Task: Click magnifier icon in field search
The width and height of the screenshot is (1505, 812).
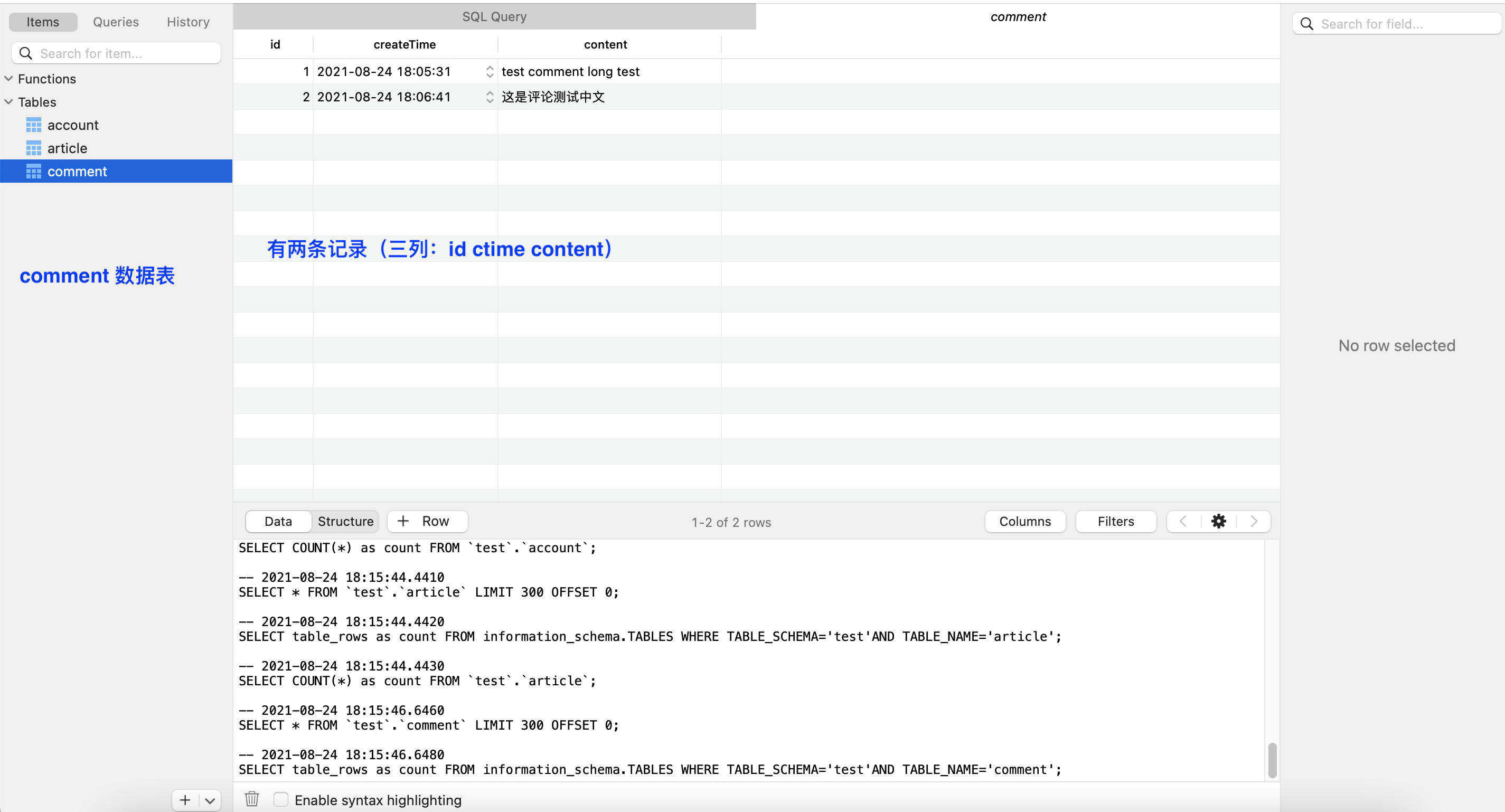Action: (1307, 24)
